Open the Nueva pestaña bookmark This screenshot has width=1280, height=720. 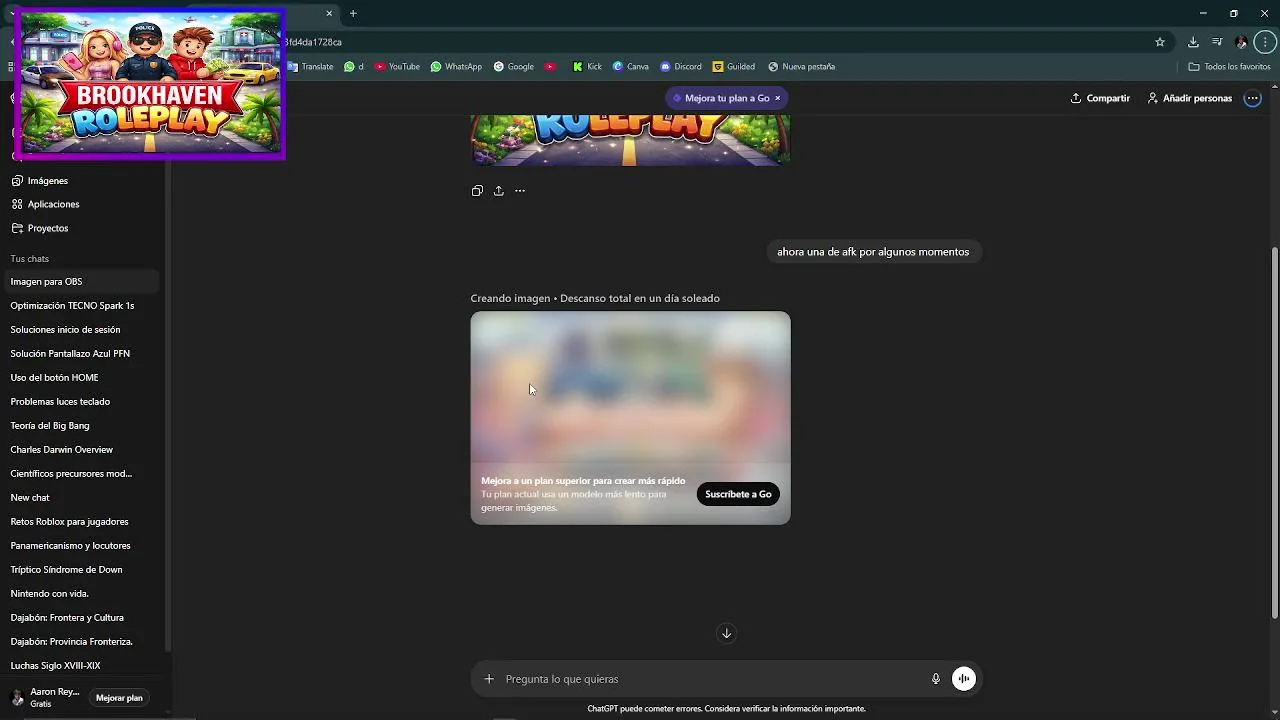pyautogui.click(x=801, y=67)
